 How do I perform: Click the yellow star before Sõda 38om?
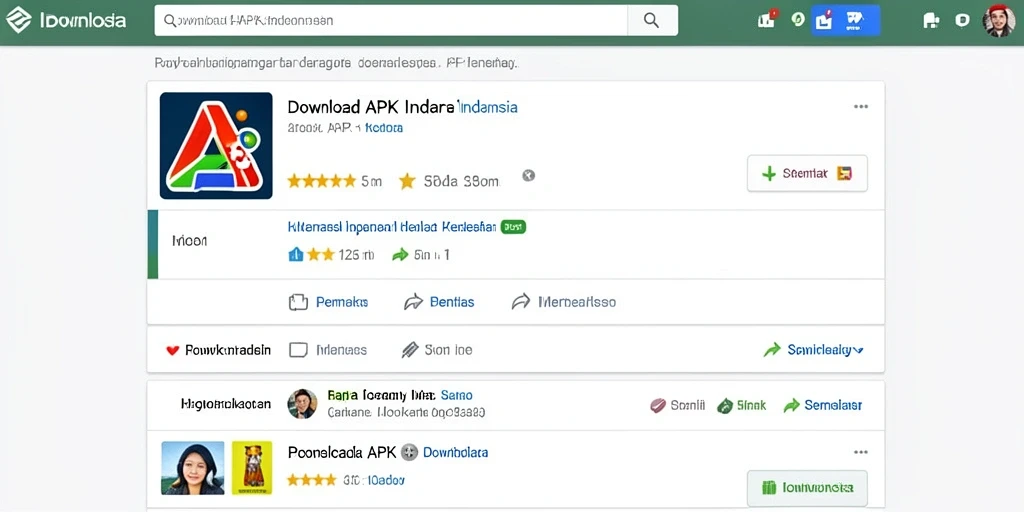[408, 181]
